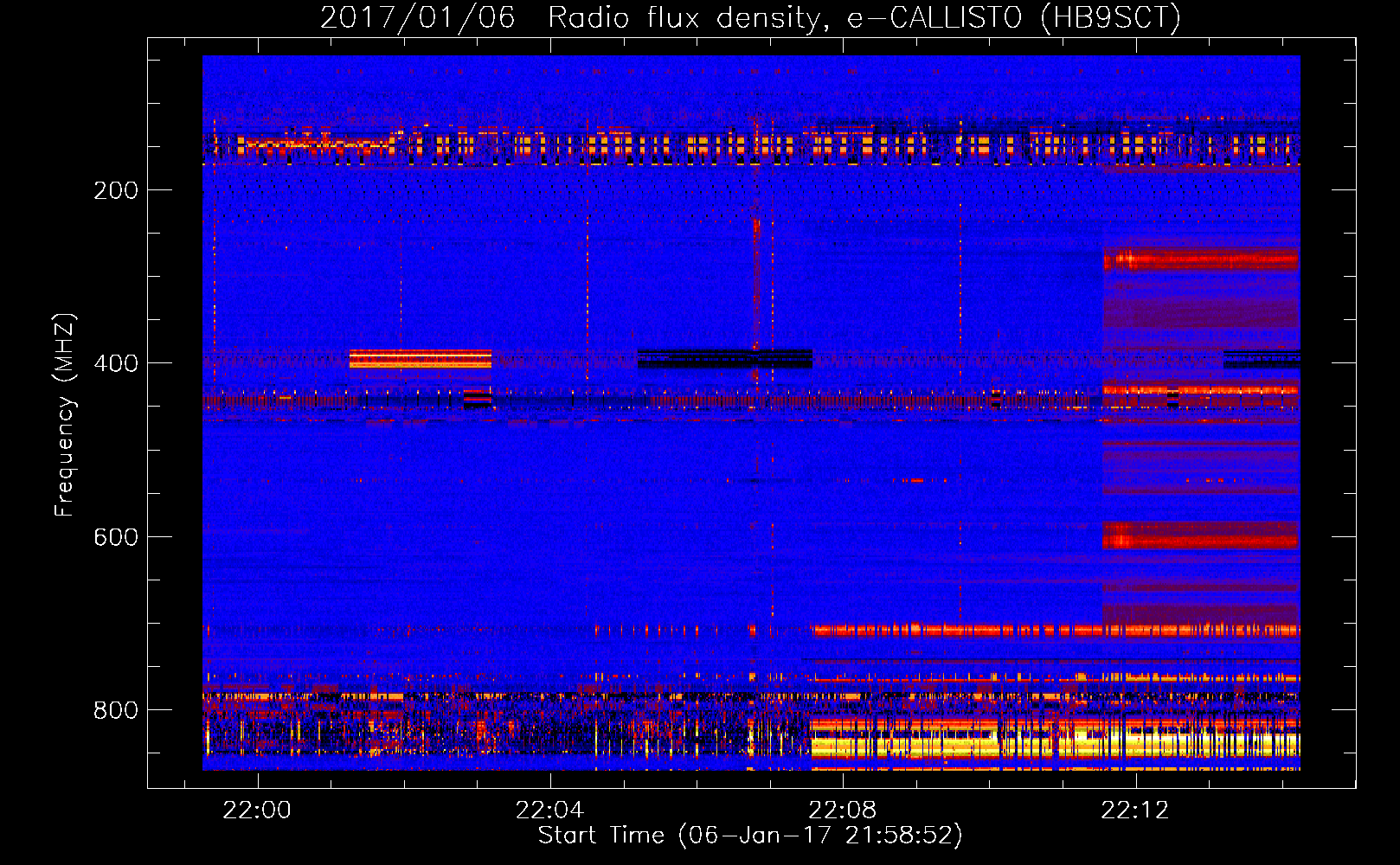The width and height of the screenshot is (1400, 865).
Task: Click the plot title '2017/01/06 Radio flux density, e-CALLISTO (HB9SCT)'
Action: pyautogui.click(x=750, y=17)
